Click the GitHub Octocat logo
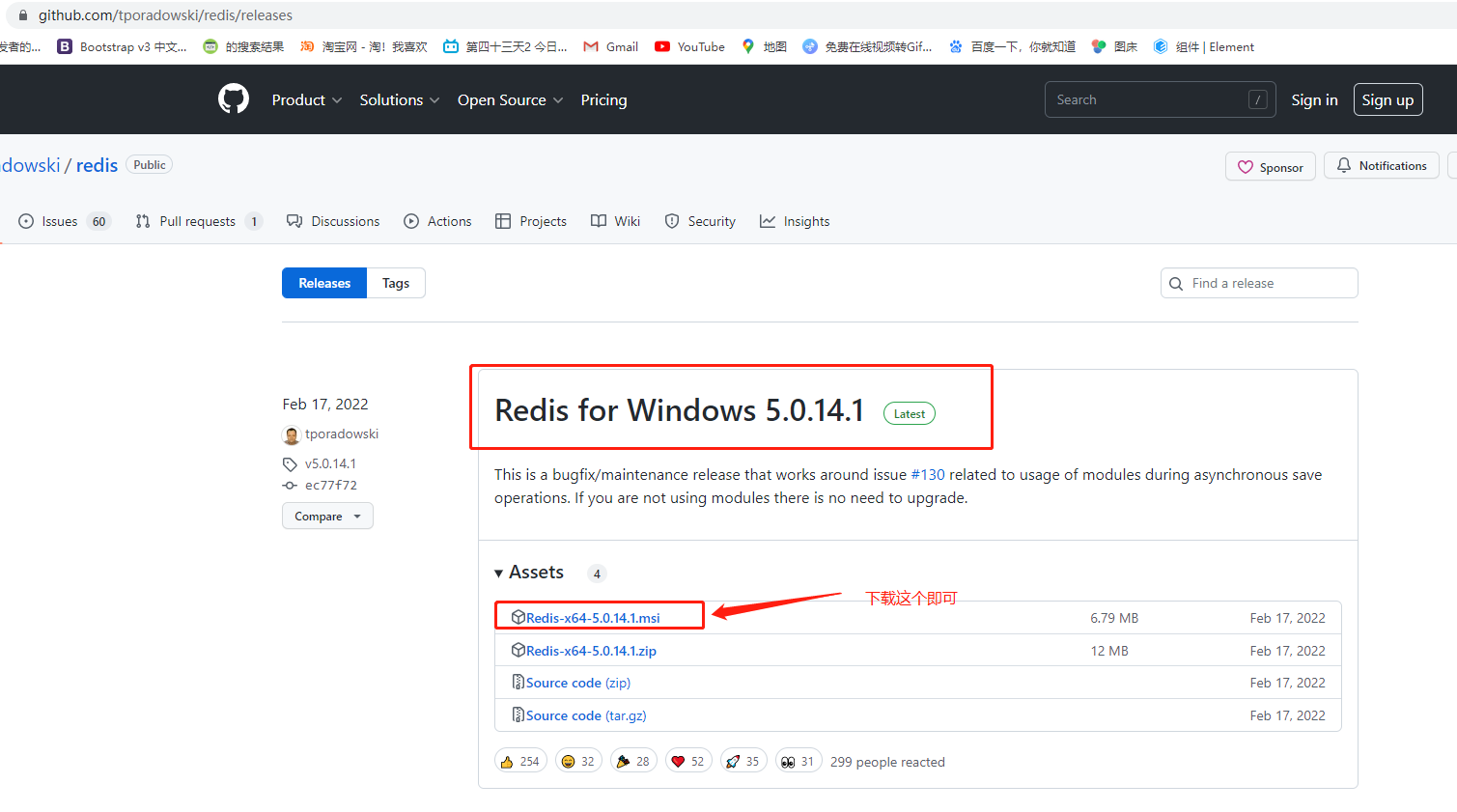This screenshot has height=812, width=1457. coord(234,99)
